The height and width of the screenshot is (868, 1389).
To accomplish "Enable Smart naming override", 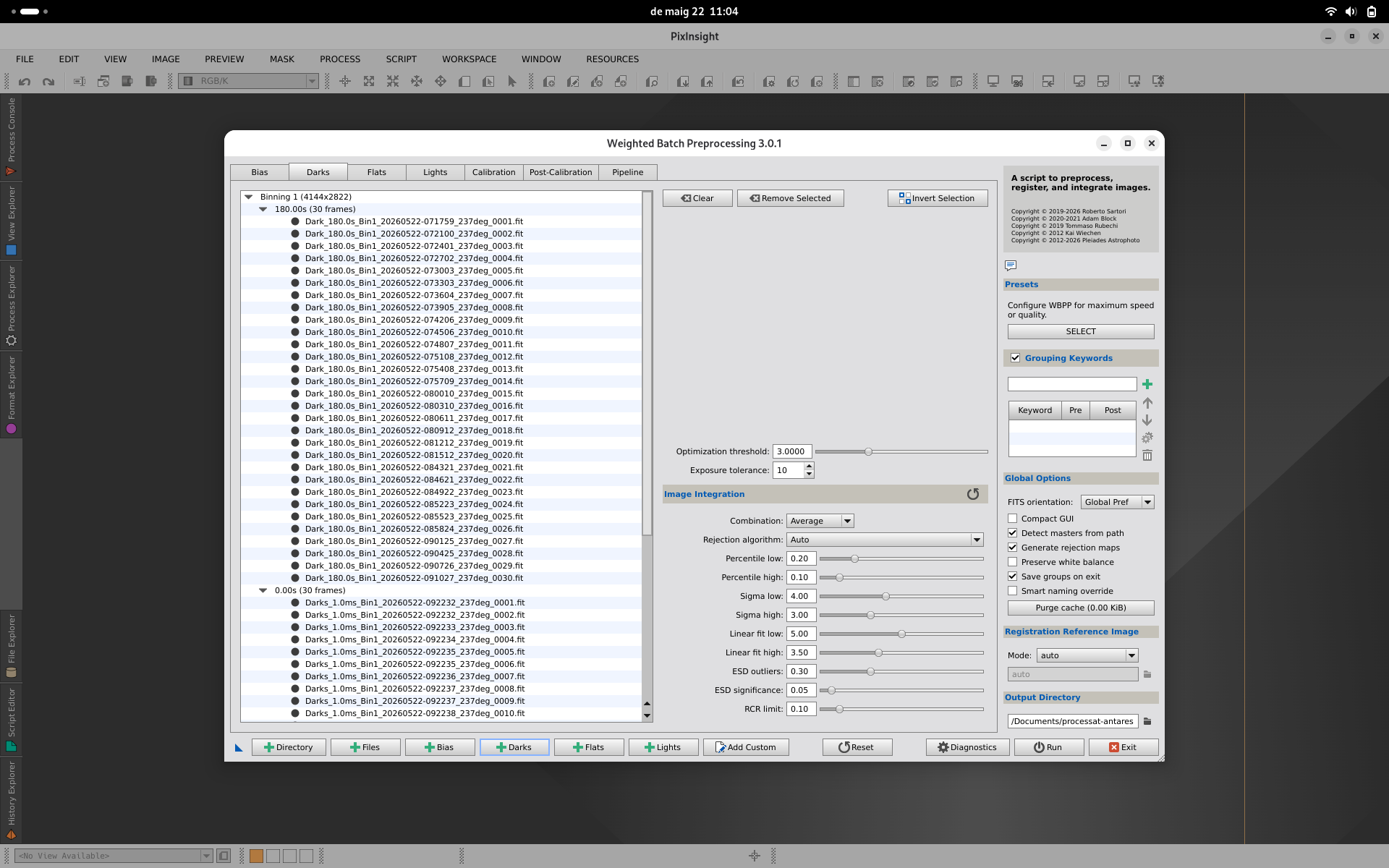I will point(1013,591).
